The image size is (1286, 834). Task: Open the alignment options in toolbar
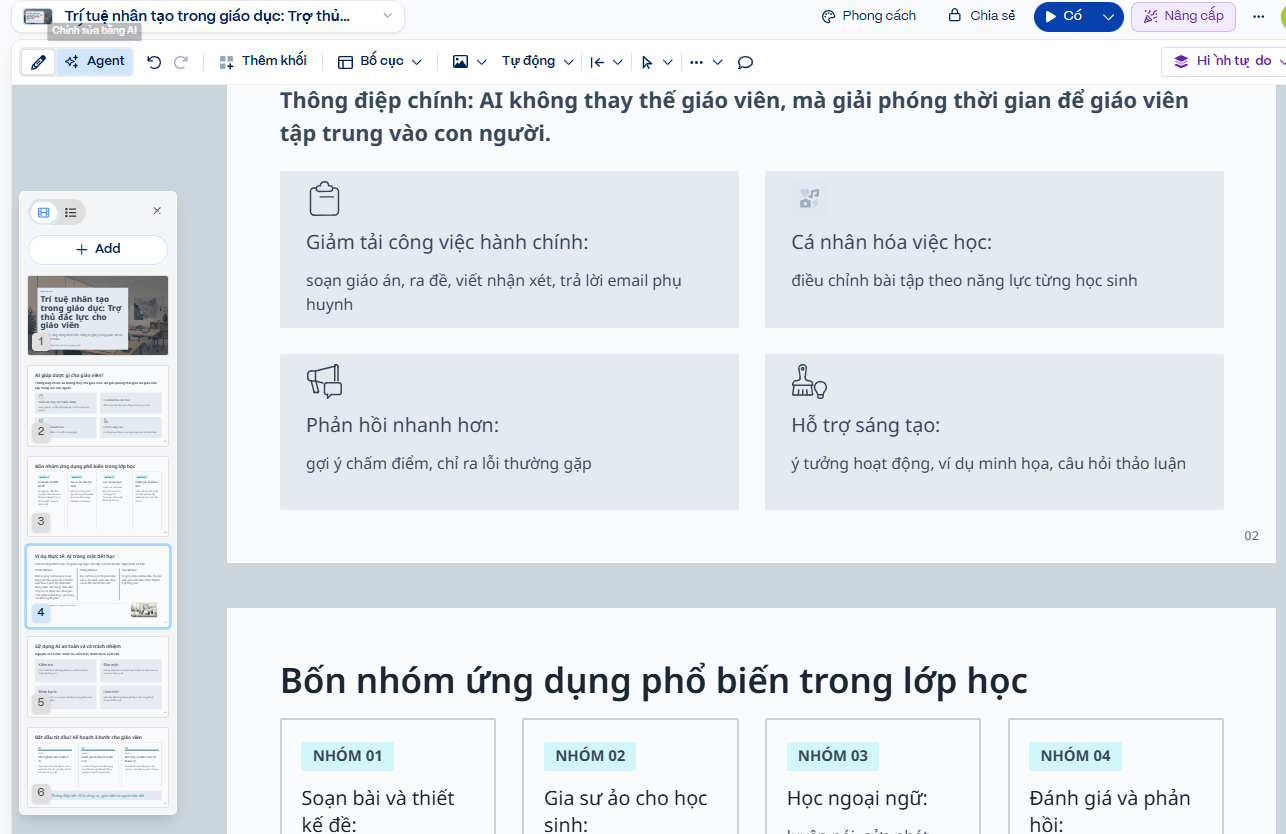coord(606,62)
